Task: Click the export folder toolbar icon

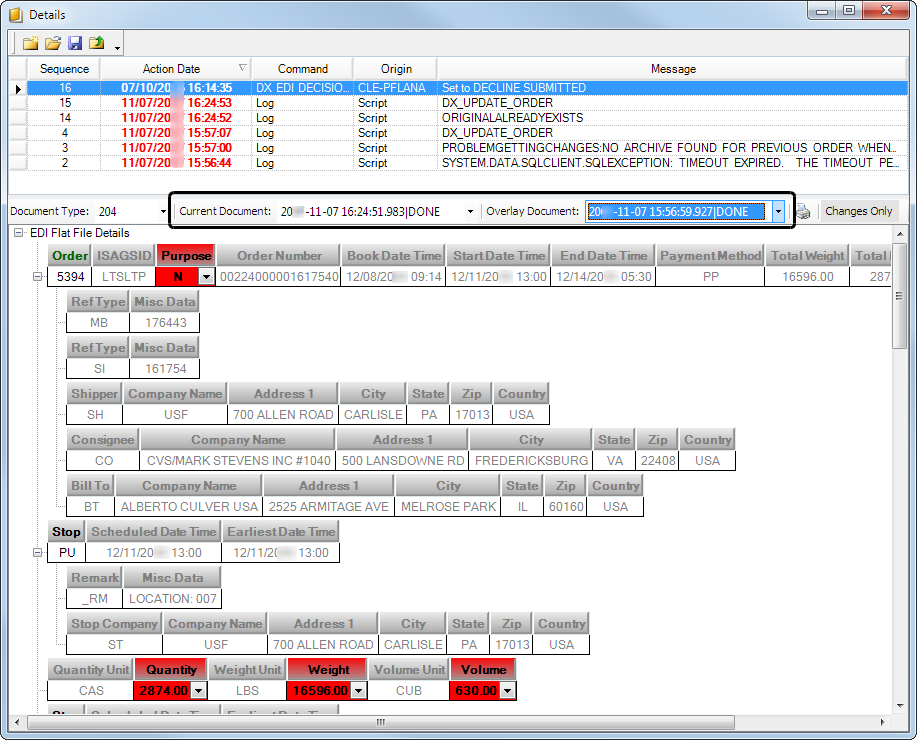Action: coord(97,44)
